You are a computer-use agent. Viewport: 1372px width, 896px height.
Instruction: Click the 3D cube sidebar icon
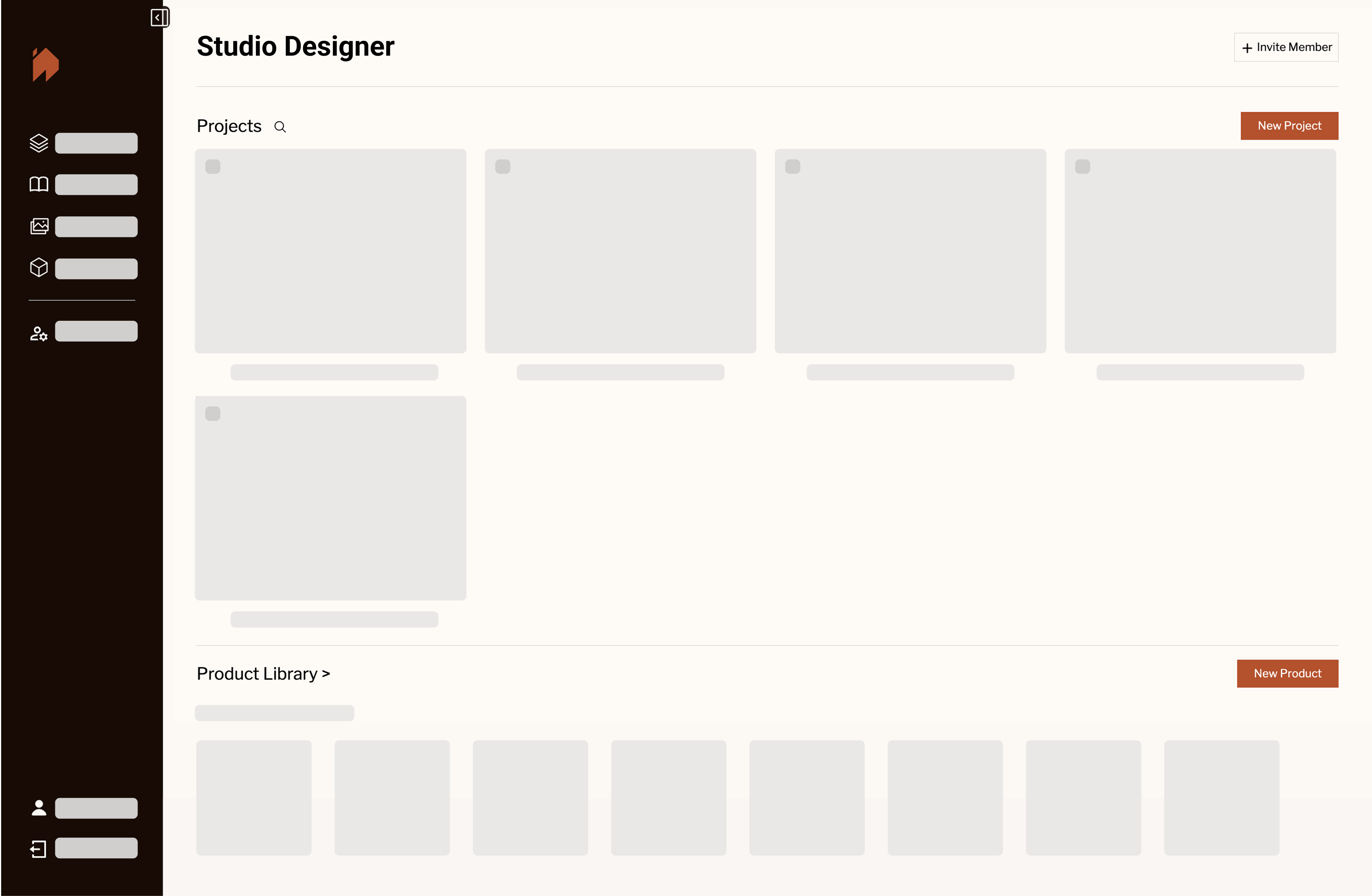click(x=39, y=267)
